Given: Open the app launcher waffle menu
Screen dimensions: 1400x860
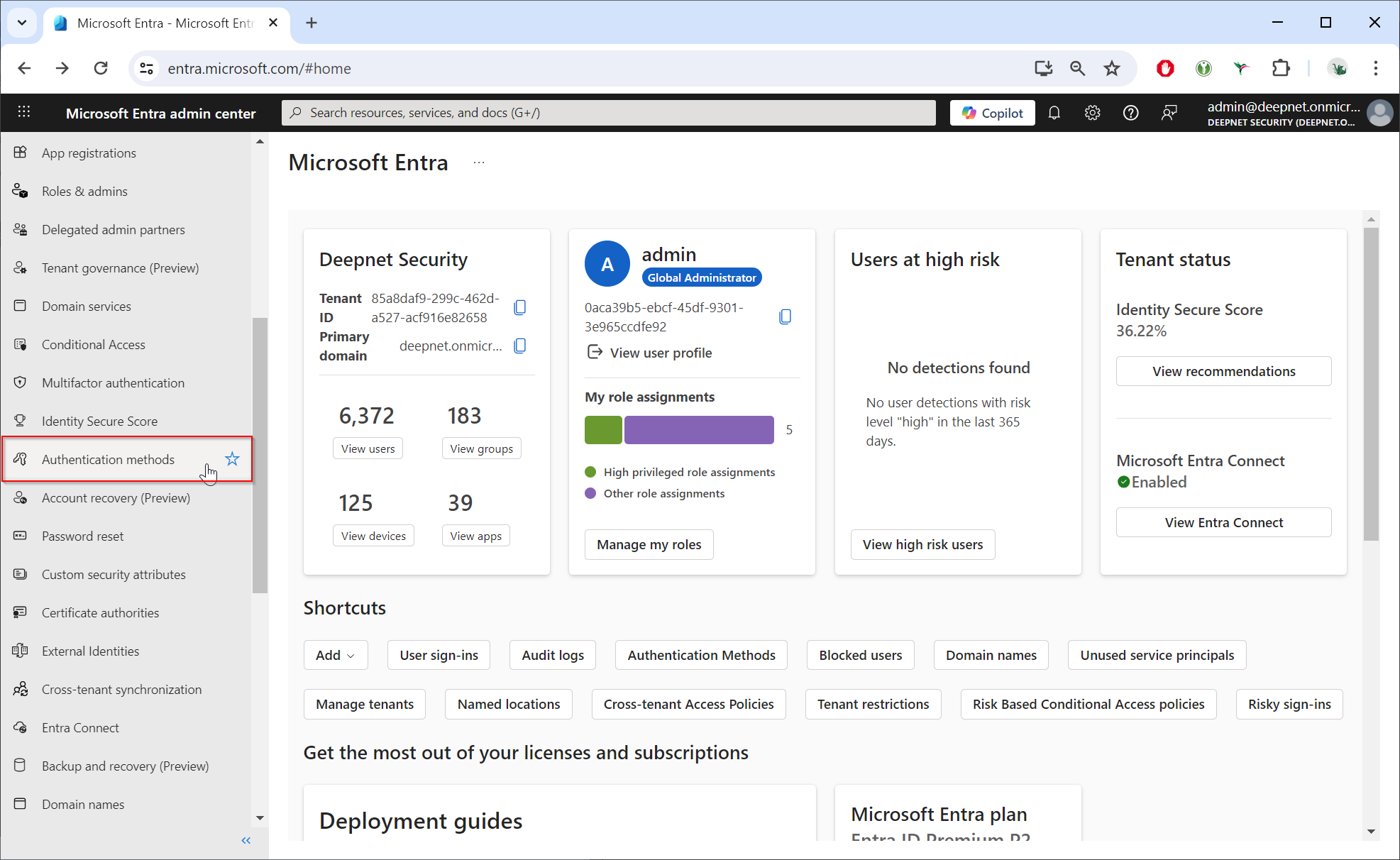Looking at the screenshot, I should click(23, 113).
